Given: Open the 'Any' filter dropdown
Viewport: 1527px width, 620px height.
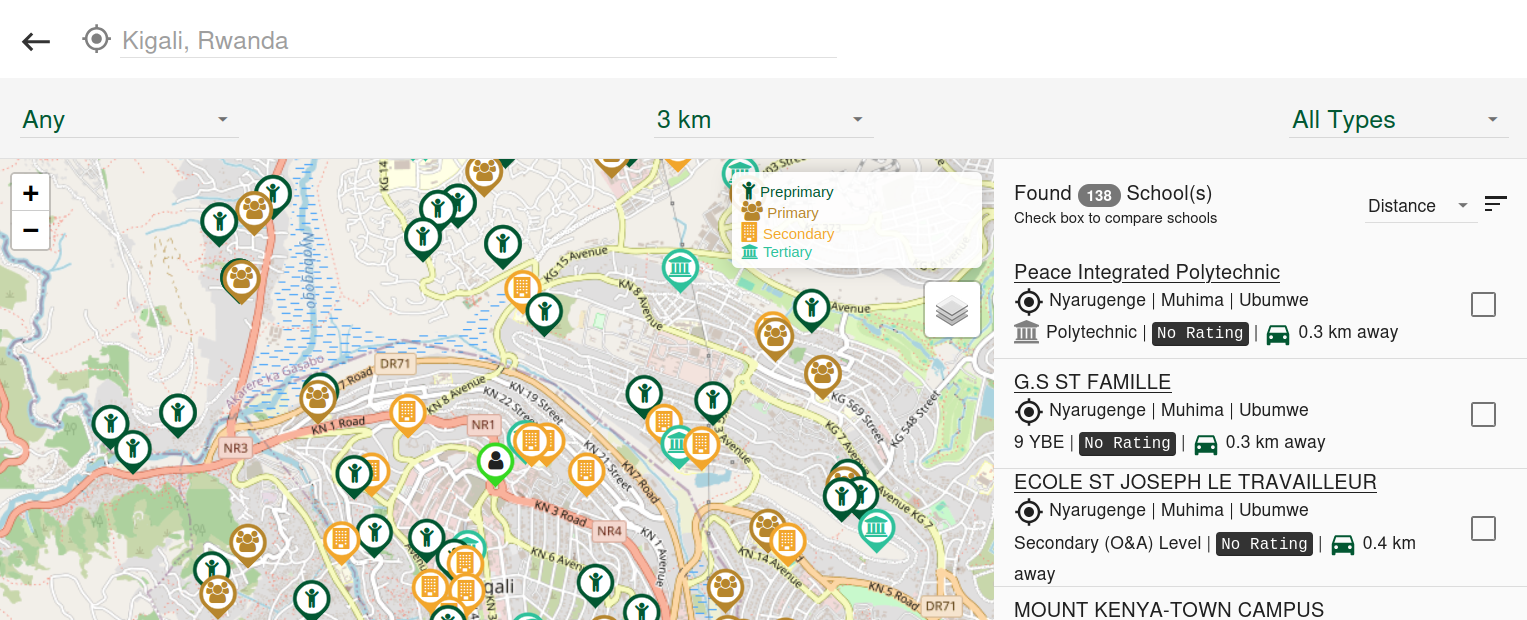Looking at the screenshot, I should pos(128,120).
